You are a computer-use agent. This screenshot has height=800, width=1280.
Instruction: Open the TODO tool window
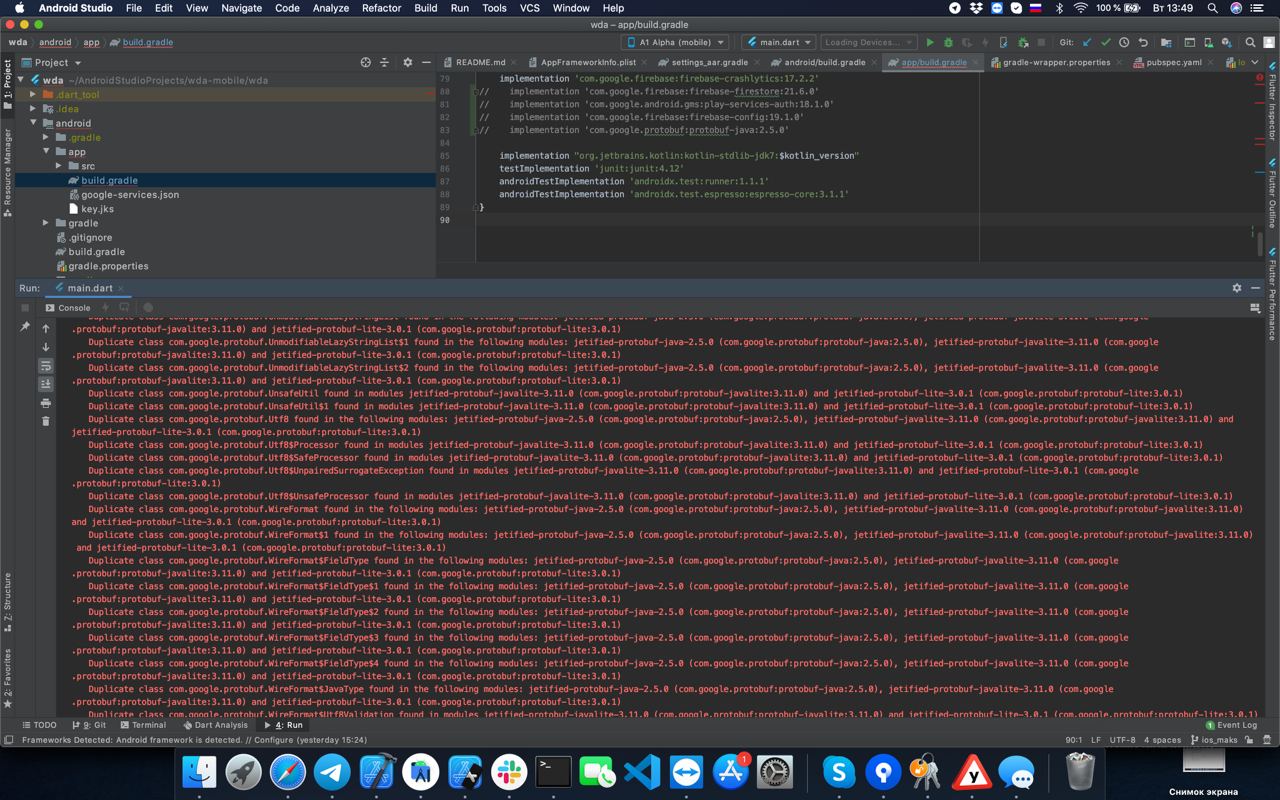coord(40,725)
